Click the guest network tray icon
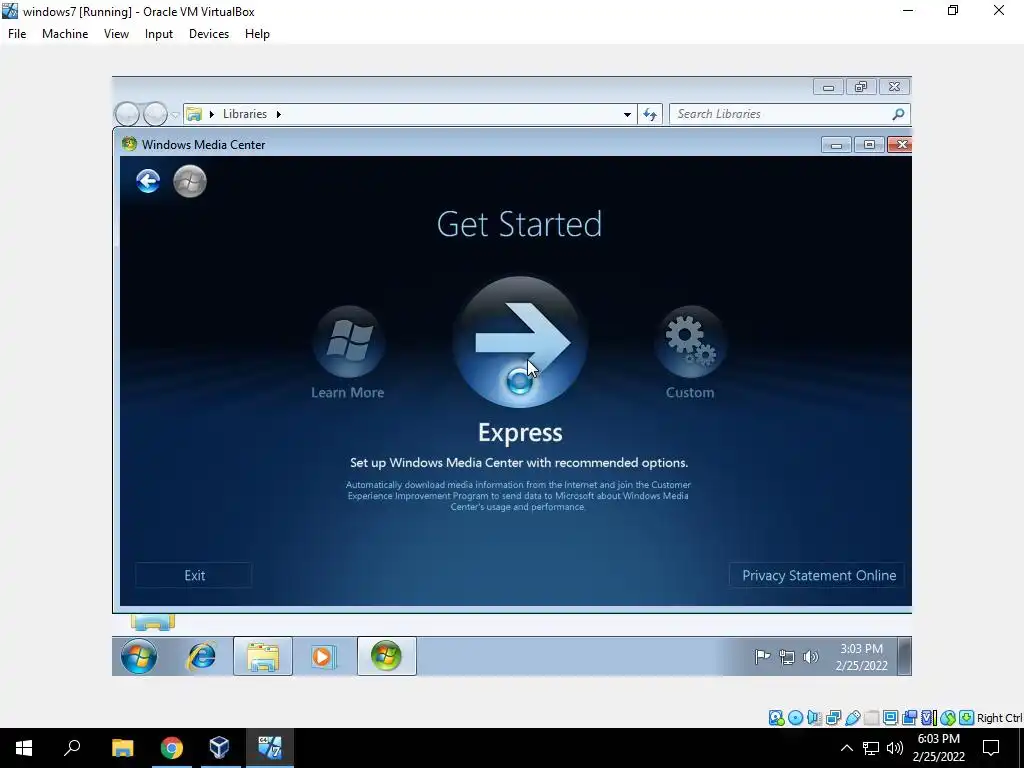The width and height of the screenshot is (1024, 768). click(x=787, y=657)
